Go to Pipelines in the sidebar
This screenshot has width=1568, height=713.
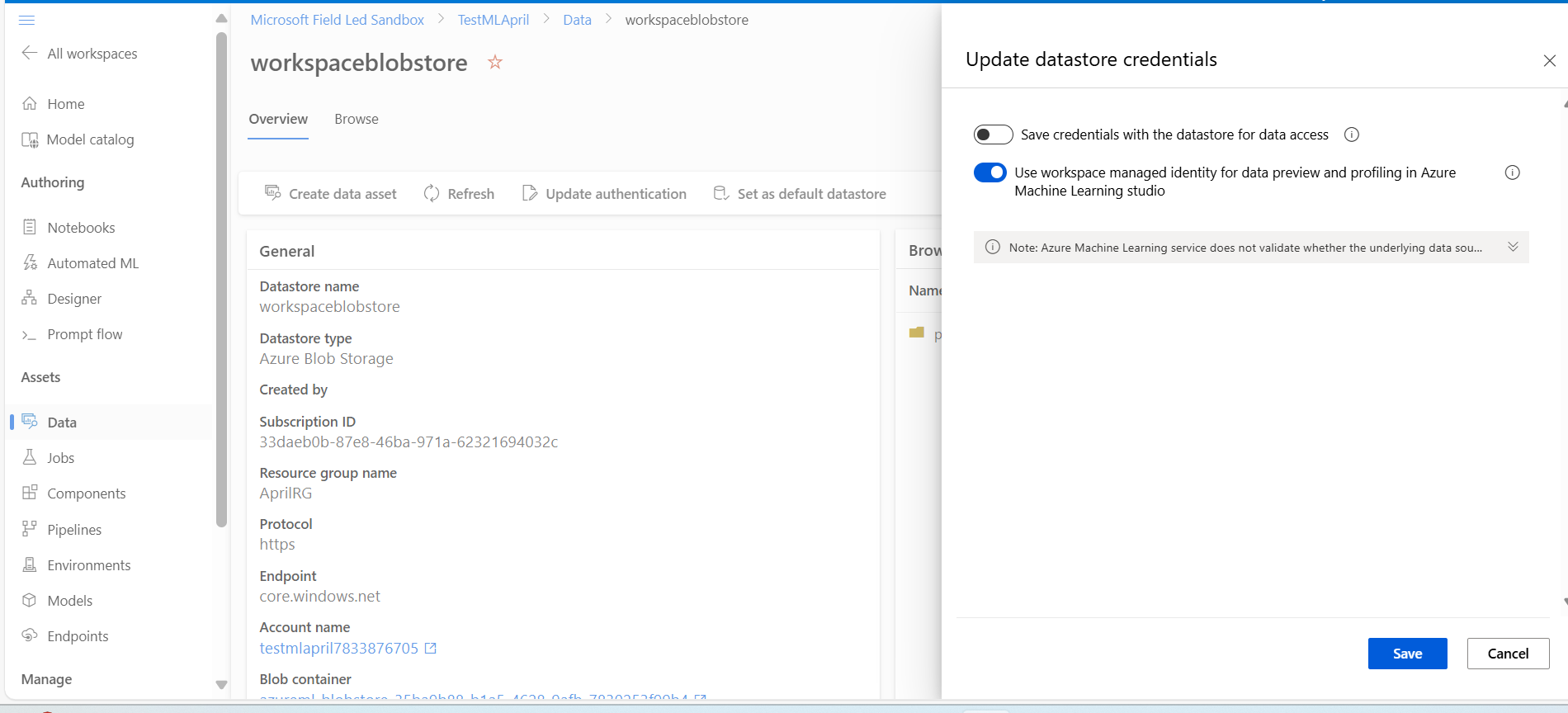(x=74, y=530)
